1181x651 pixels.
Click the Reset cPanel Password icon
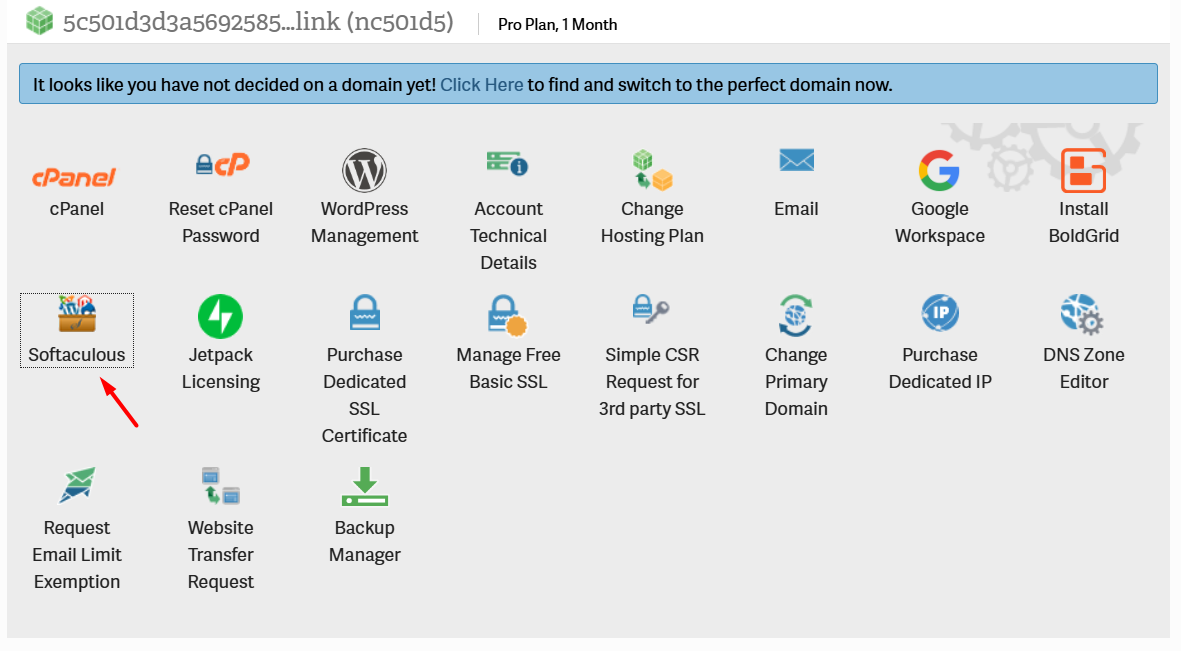coord(221,164)
